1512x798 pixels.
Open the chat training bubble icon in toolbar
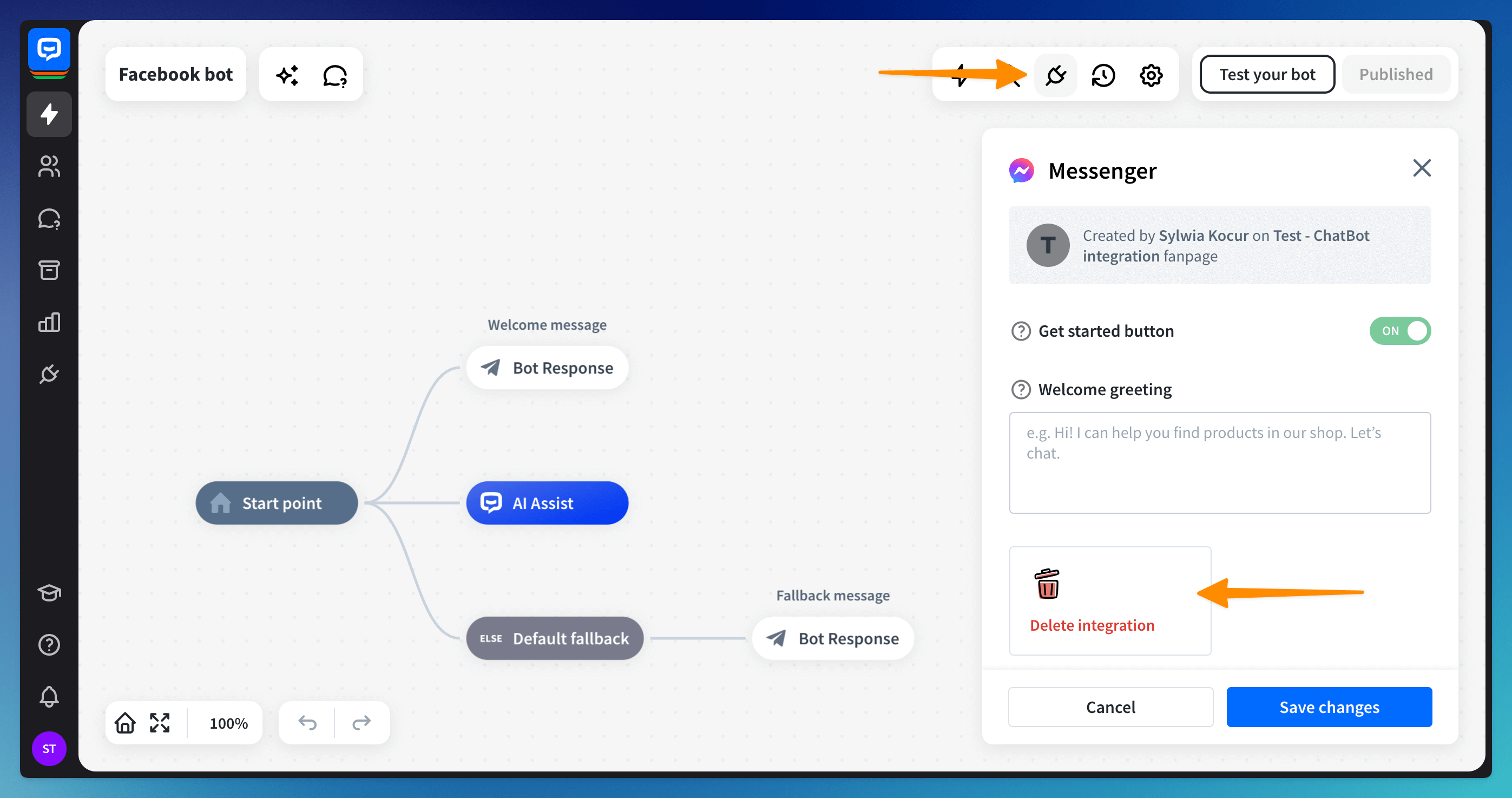point(334,75)
